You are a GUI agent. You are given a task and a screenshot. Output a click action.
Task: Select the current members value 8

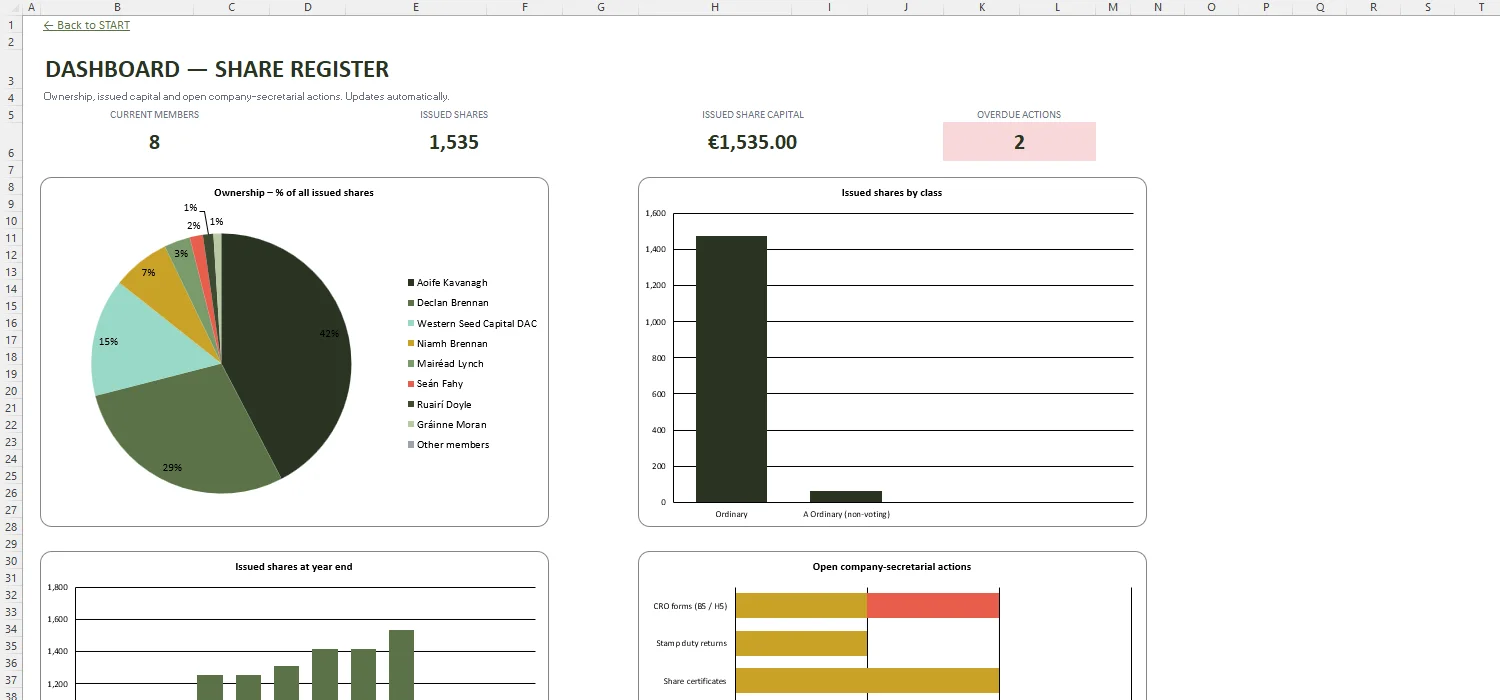[154, 142]
